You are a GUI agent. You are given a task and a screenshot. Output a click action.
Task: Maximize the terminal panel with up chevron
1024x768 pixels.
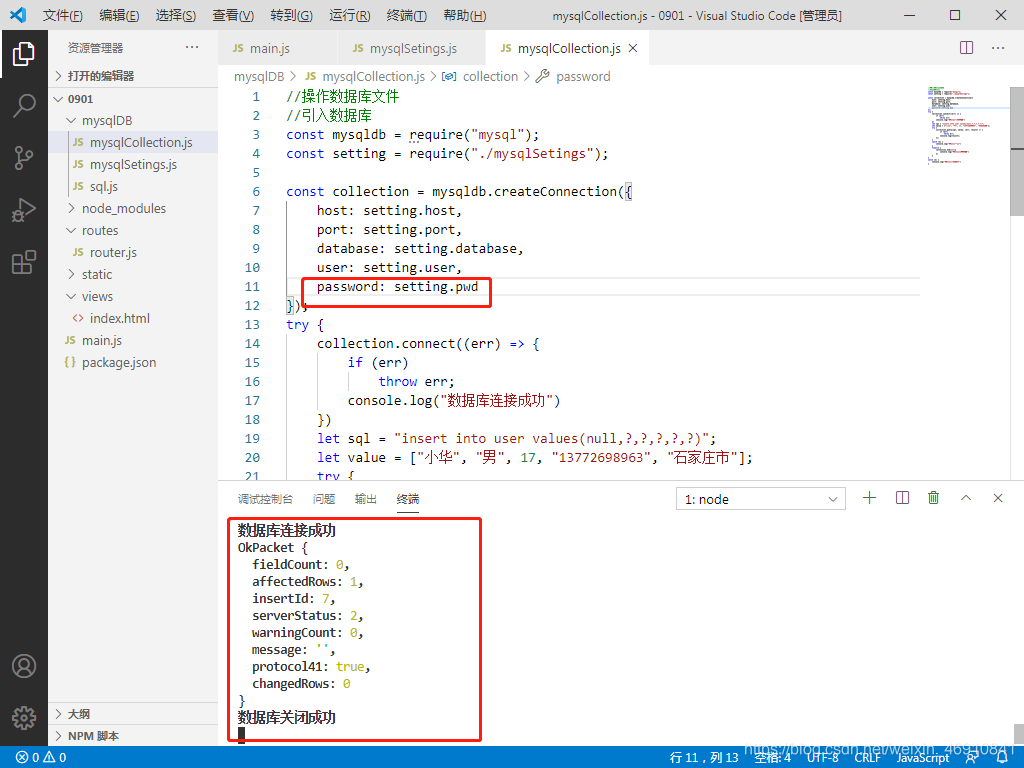point(966,498)
